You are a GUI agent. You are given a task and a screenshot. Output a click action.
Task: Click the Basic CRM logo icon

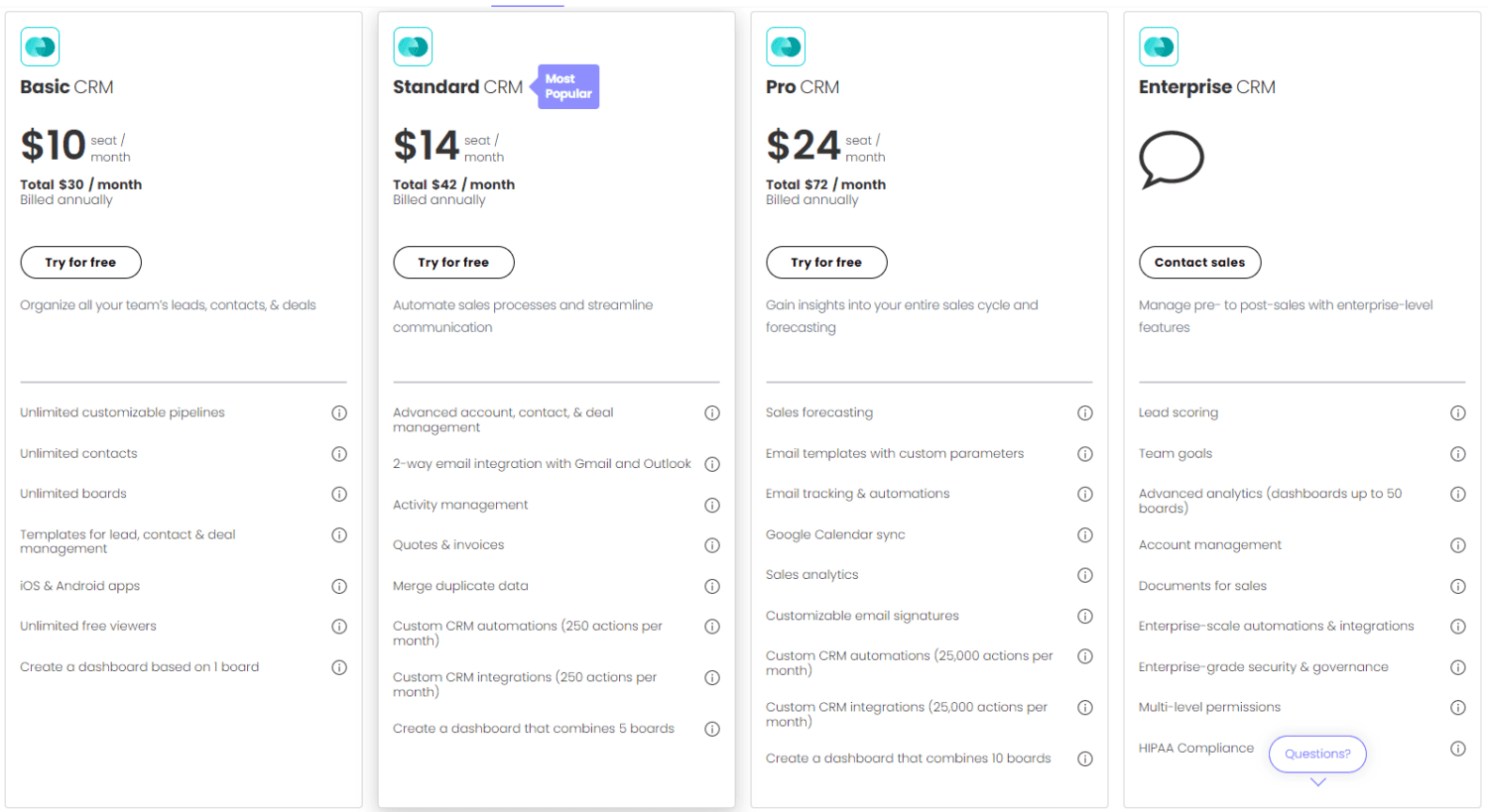[x=40, y=47]
